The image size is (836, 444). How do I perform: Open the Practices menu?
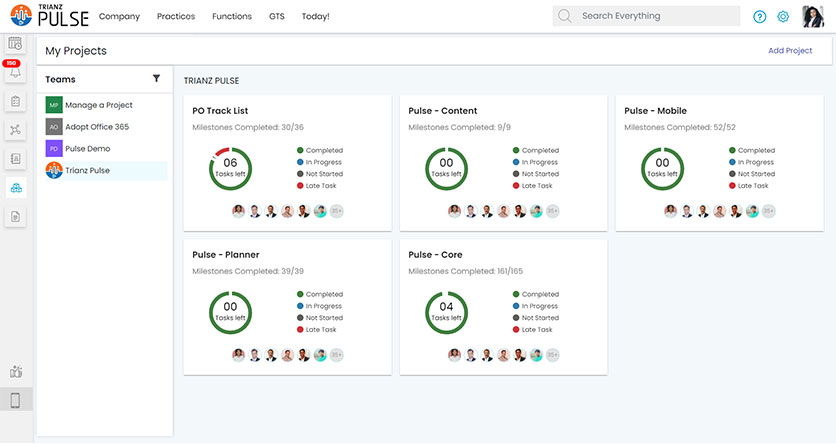176,17
